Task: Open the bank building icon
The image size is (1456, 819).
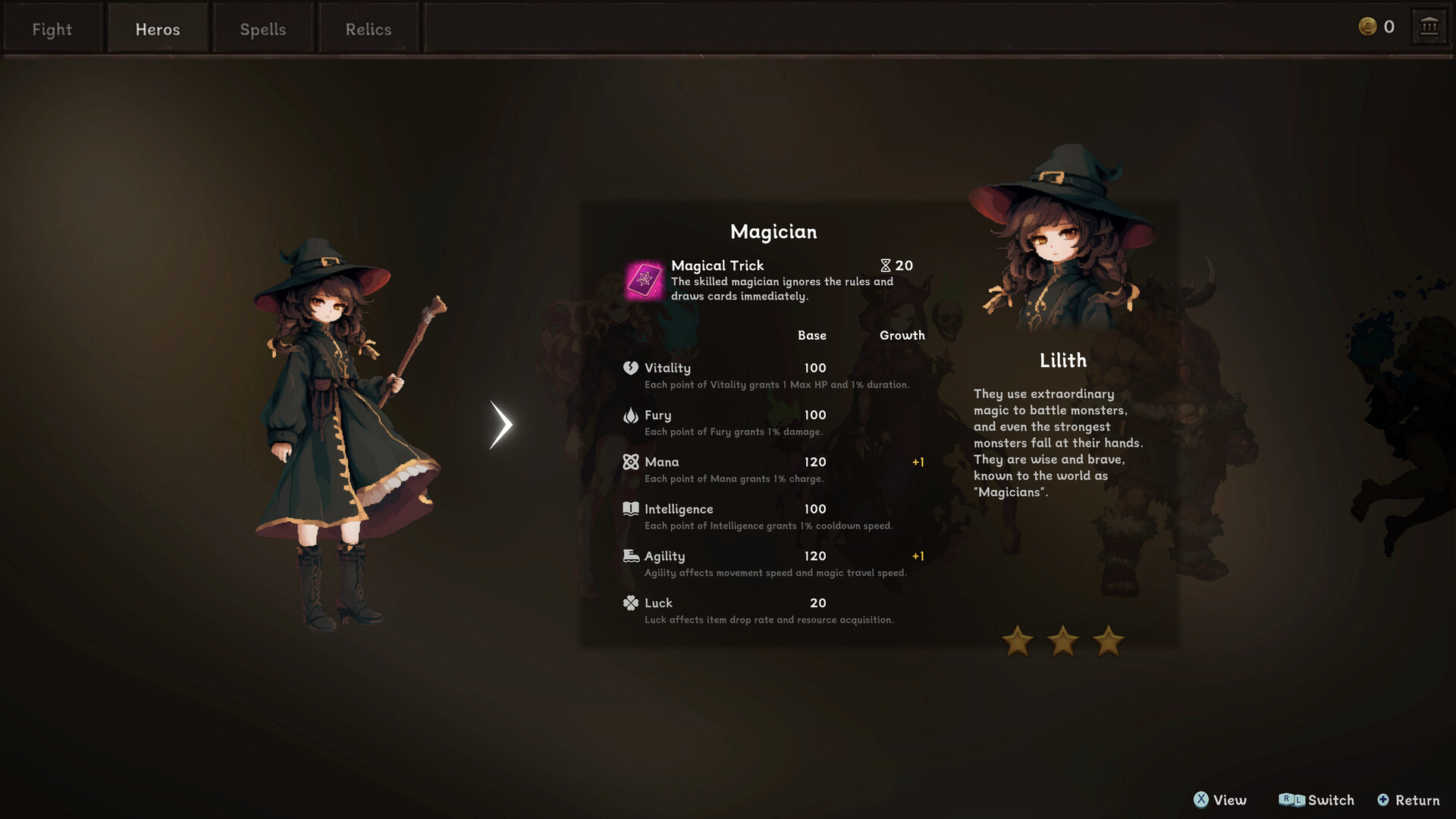Action: pos(1429,27)
